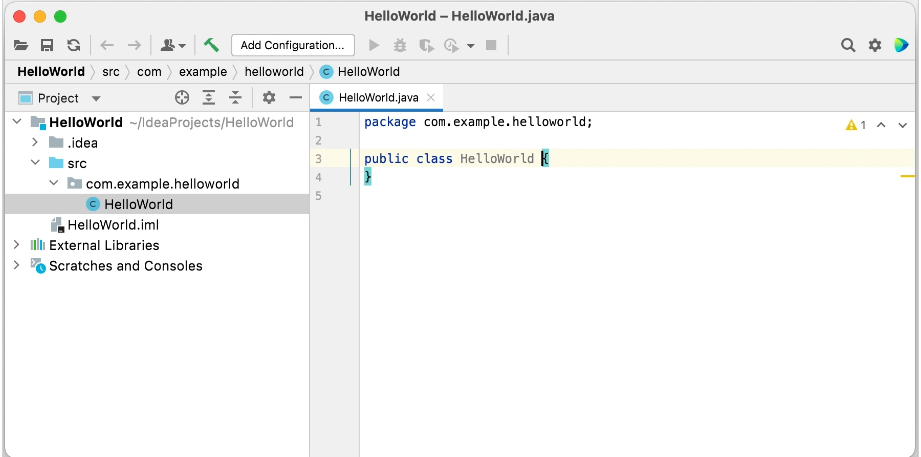Viewport: 921px width, 457px height.
Task: Click Collapse All icon in Project panel
Action: pos(235,98)
